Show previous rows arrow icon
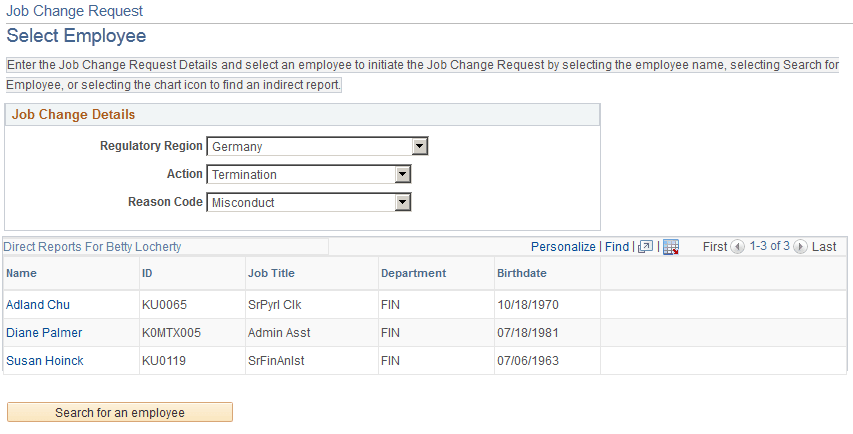 click(x=737, y=247)
